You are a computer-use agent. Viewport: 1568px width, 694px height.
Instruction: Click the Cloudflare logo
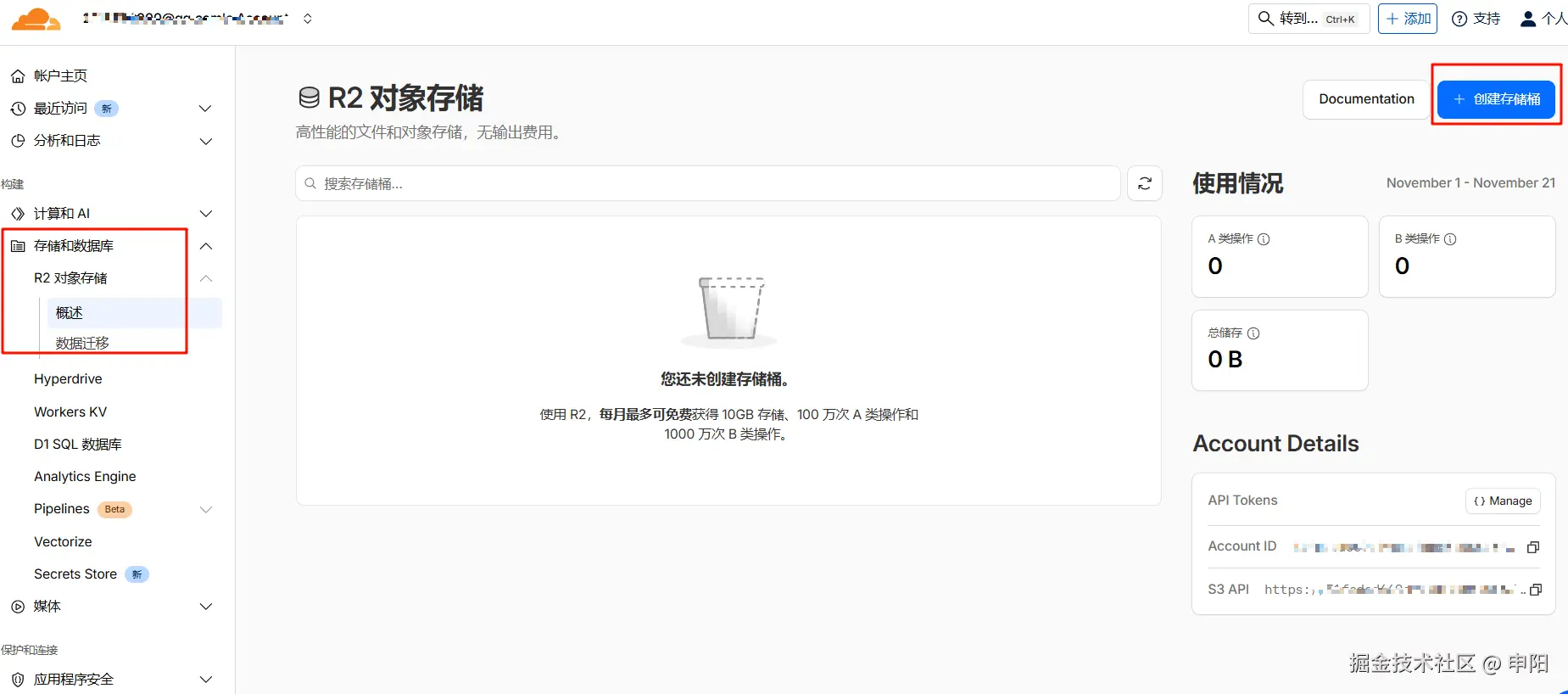36,19
